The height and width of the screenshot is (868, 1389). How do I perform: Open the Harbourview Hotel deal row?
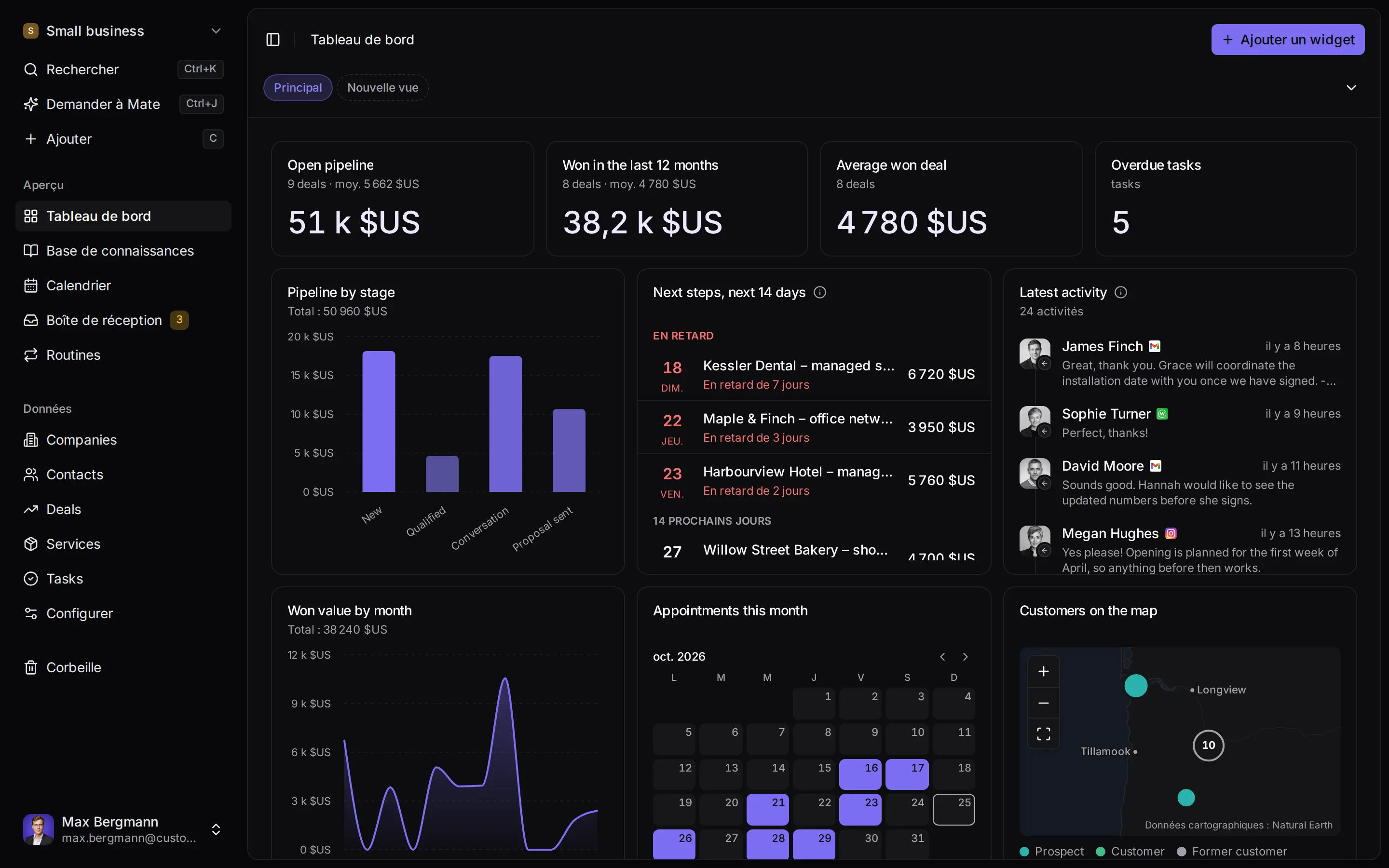point(814,480)
